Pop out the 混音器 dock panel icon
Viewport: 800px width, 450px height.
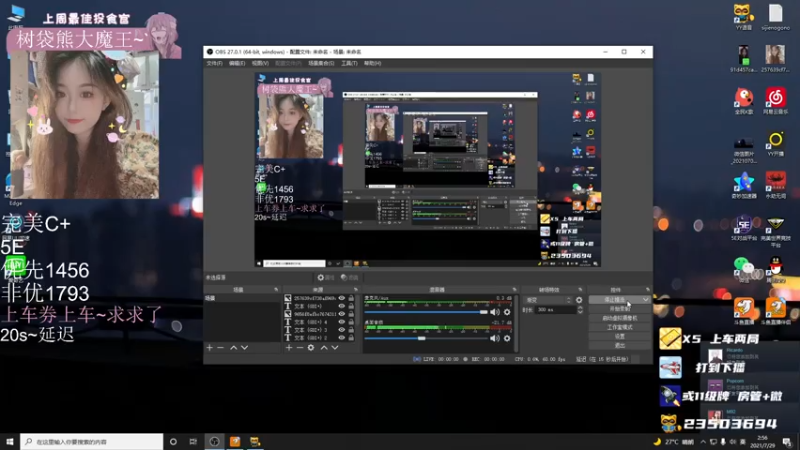(x=514, y=290)
